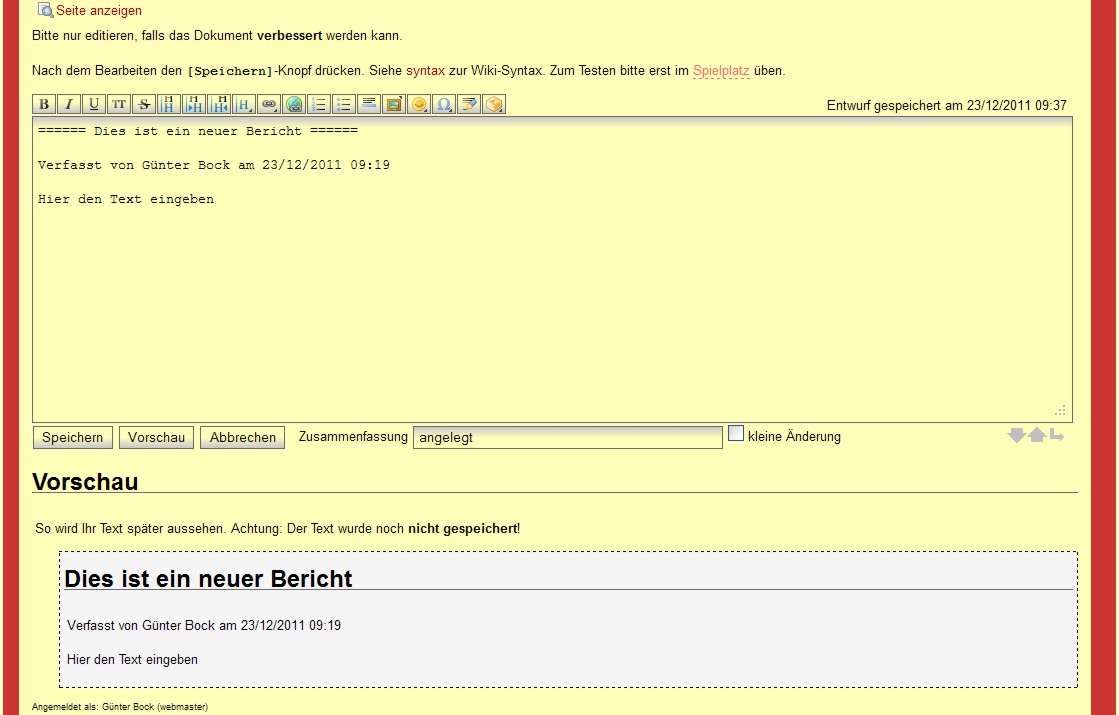Insert a horizontal rule
Screen dimensions: 1119x715
[369, 104]
